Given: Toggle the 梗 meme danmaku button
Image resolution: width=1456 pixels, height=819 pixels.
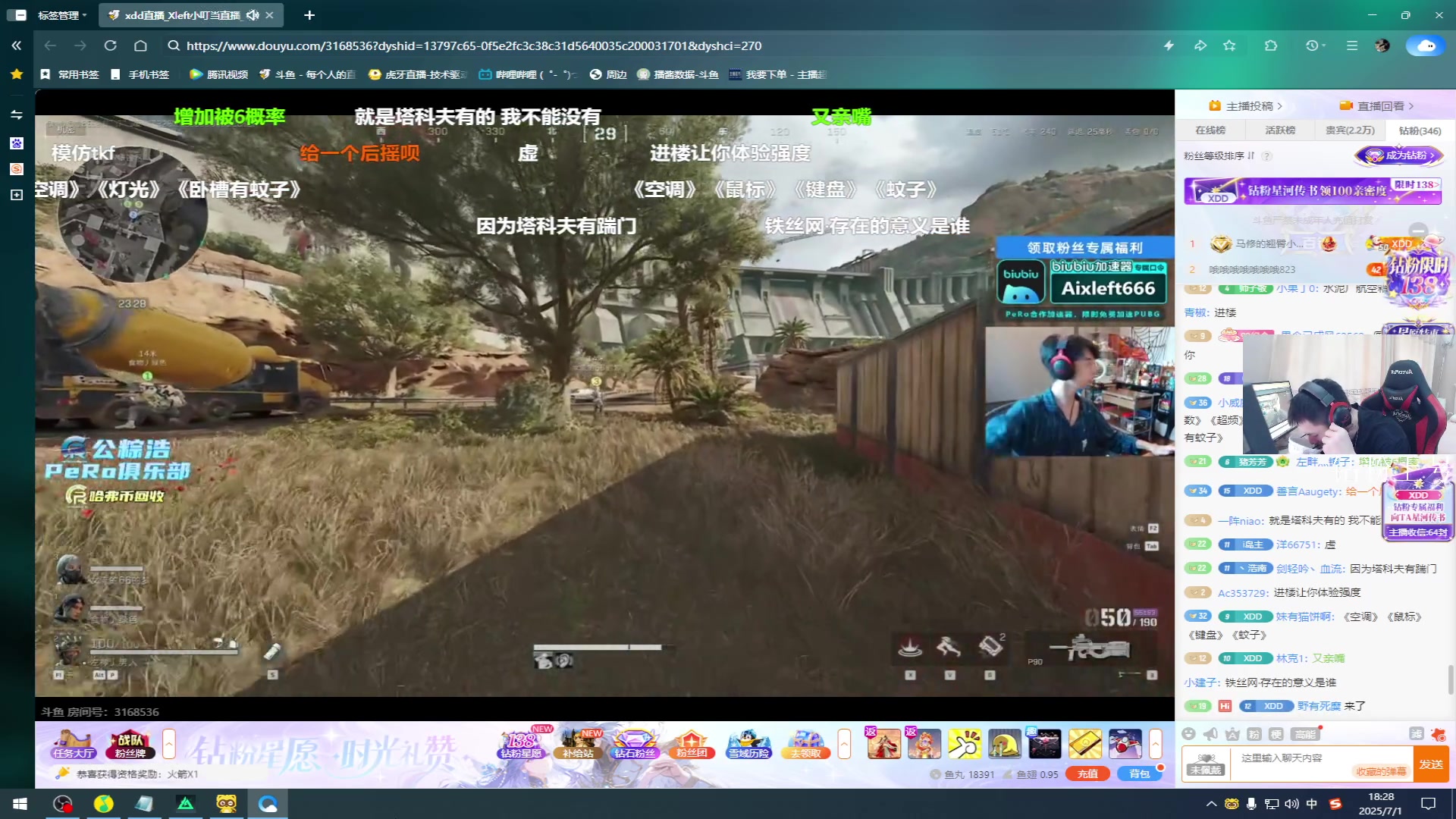Looking at the screenshot, I should coord(1276,733).
